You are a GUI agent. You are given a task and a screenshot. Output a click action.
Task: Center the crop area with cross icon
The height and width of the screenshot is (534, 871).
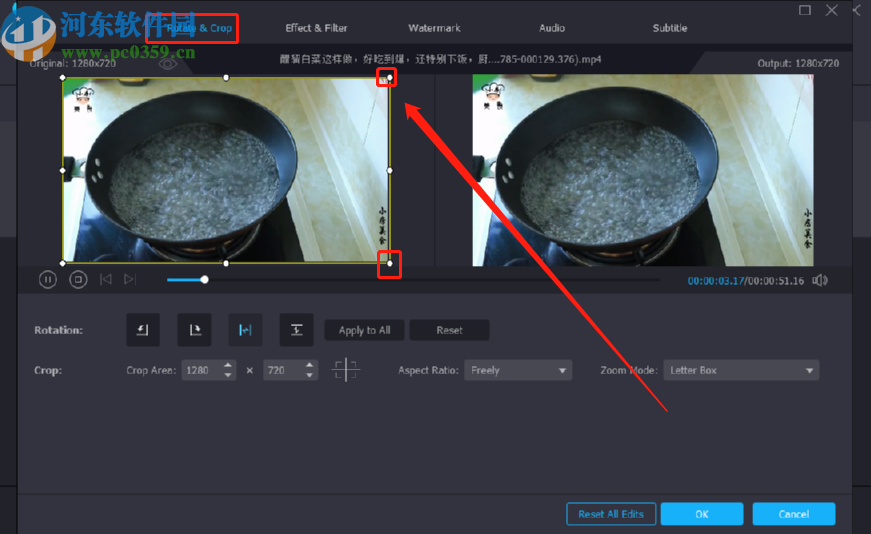pyautogui.click(x=346, y=370)
